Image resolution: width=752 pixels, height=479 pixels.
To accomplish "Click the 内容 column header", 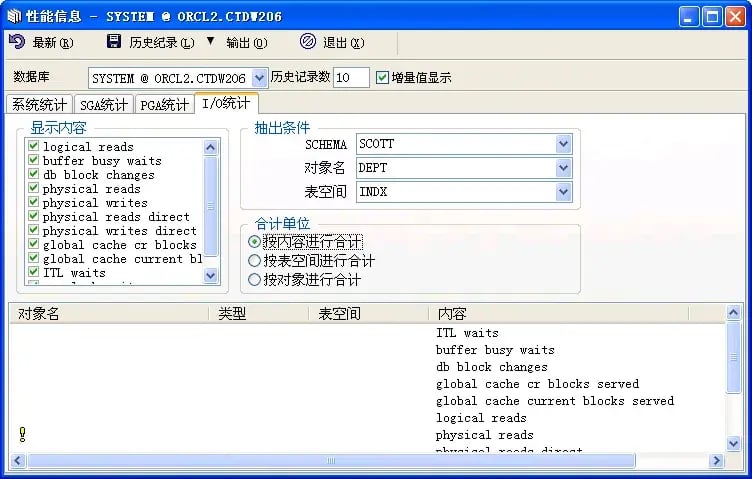I will [x=452, y=314].
